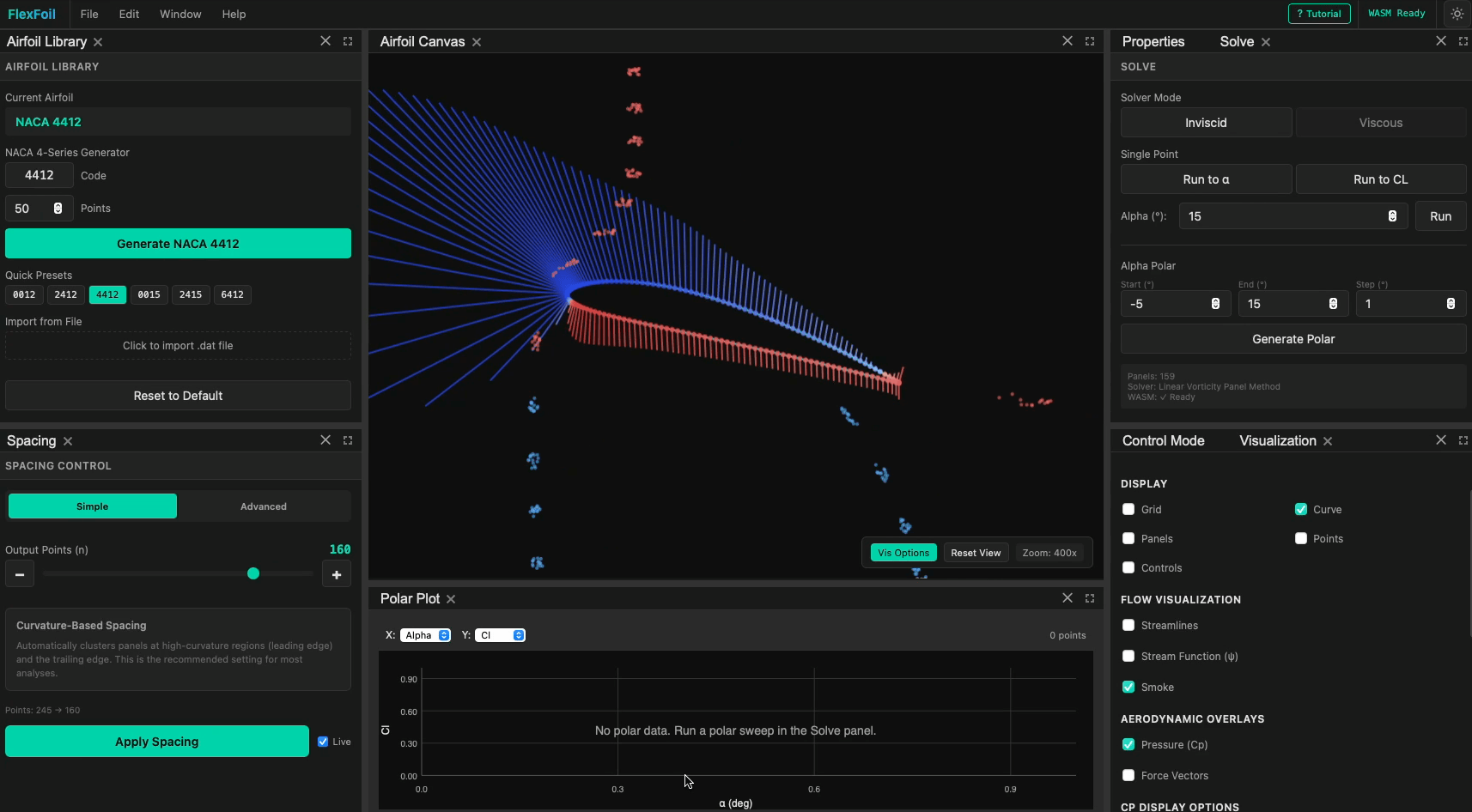The width and height of the screenshot is (1472, 812).
Task: Click the Output Points slider handle
Action: [253, 573]
